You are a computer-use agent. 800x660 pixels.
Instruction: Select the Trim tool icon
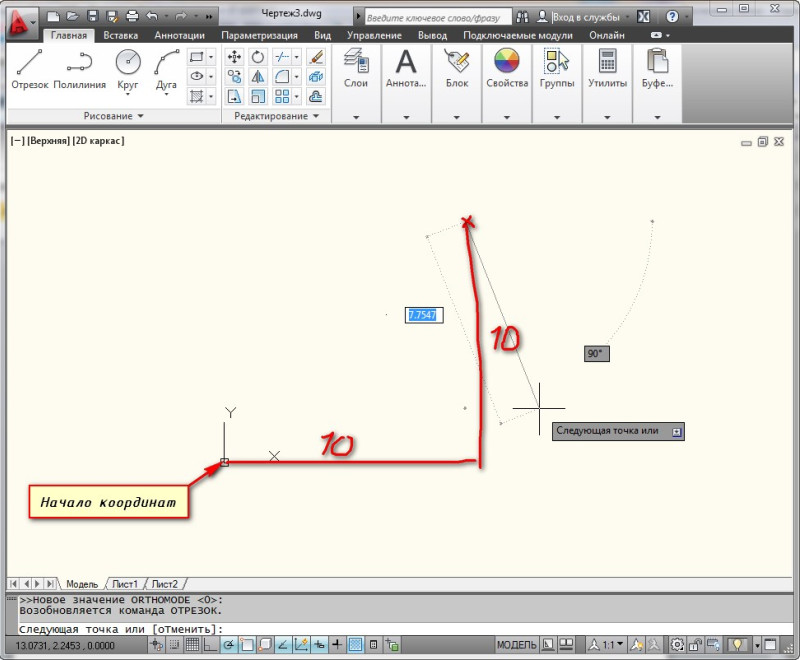(x=282, y=57)
